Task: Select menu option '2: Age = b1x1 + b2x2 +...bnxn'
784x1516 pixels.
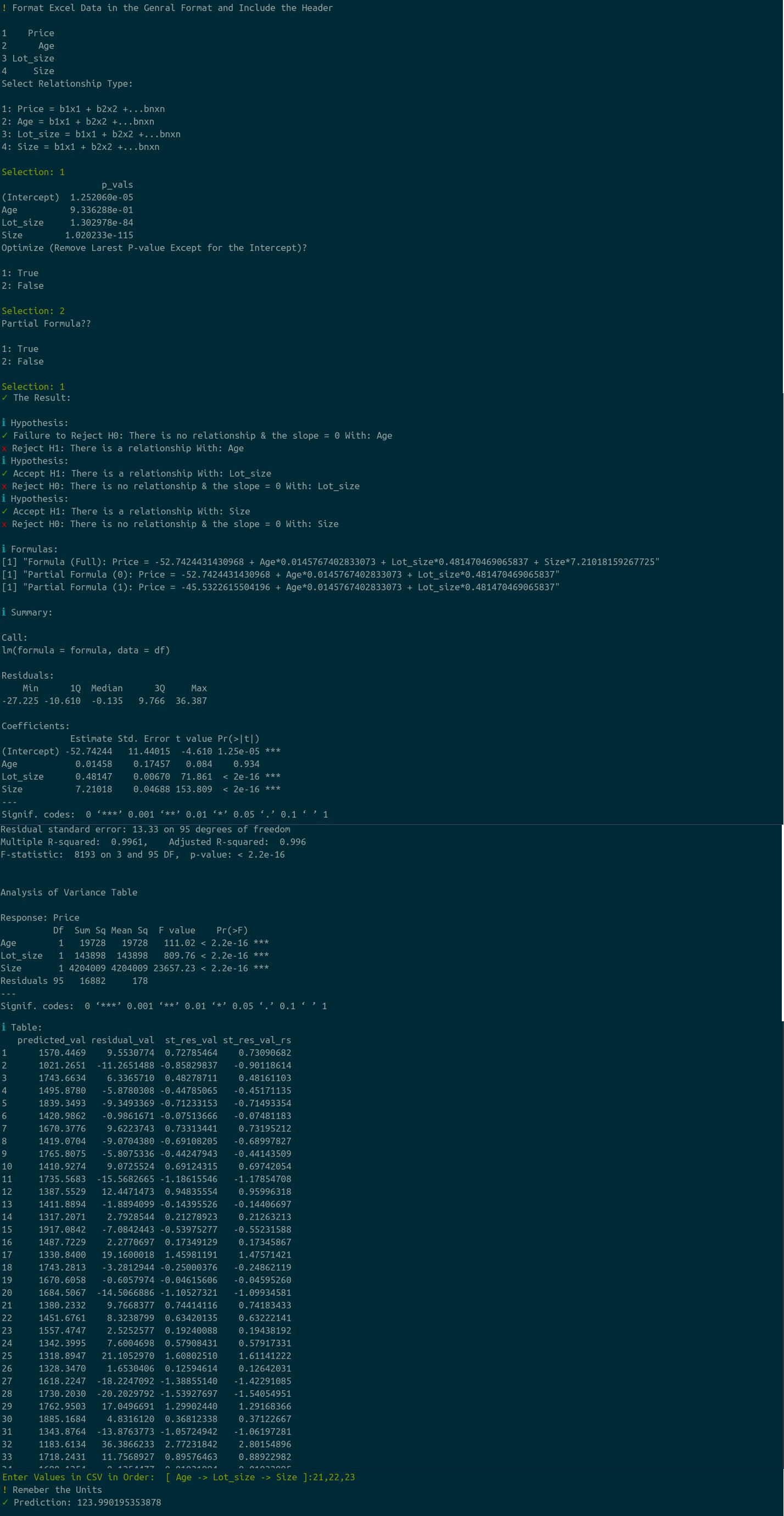Action: point(78,121)
